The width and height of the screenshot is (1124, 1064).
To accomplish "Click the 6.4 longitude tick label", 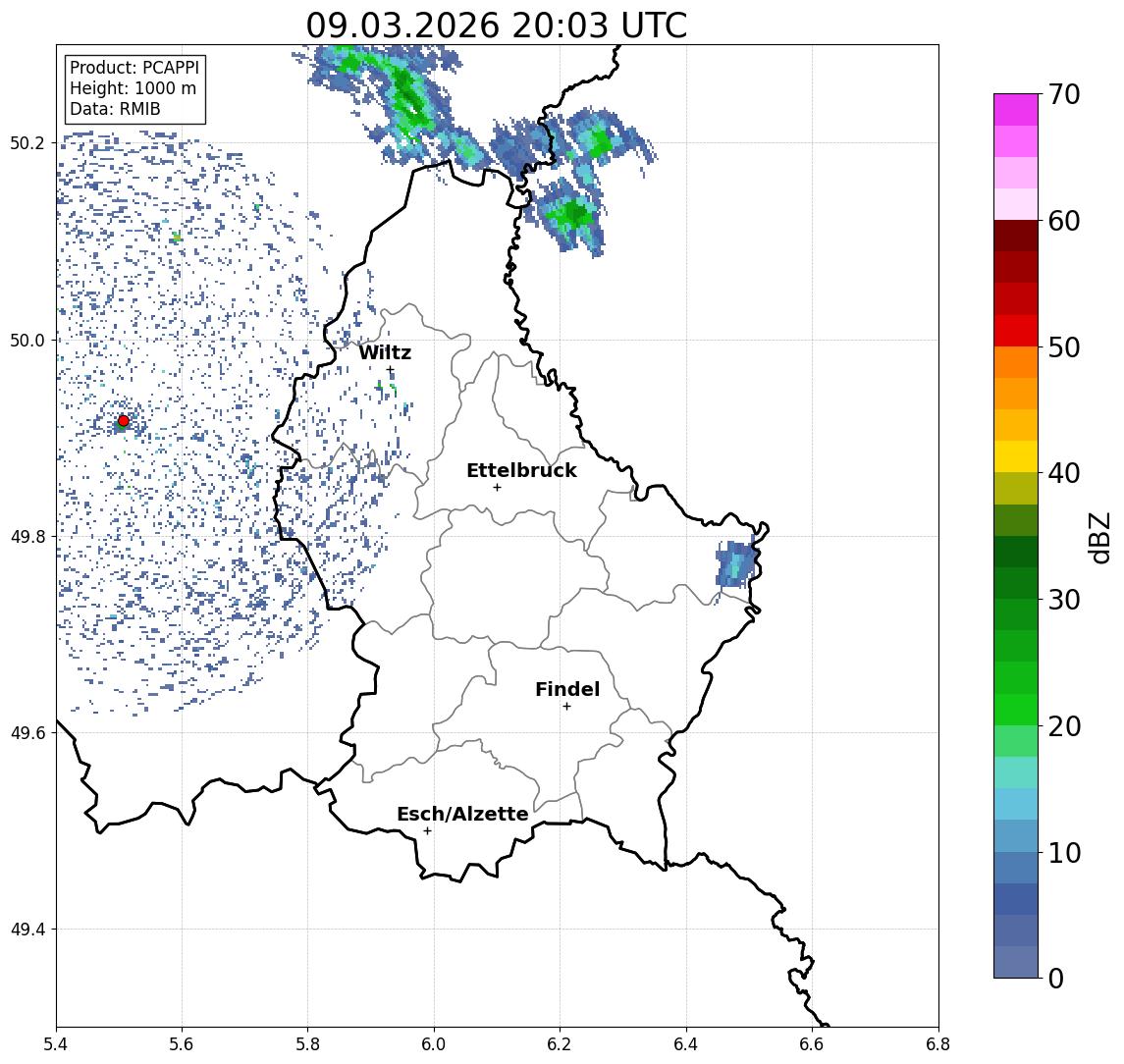I will pos(686,1044).
